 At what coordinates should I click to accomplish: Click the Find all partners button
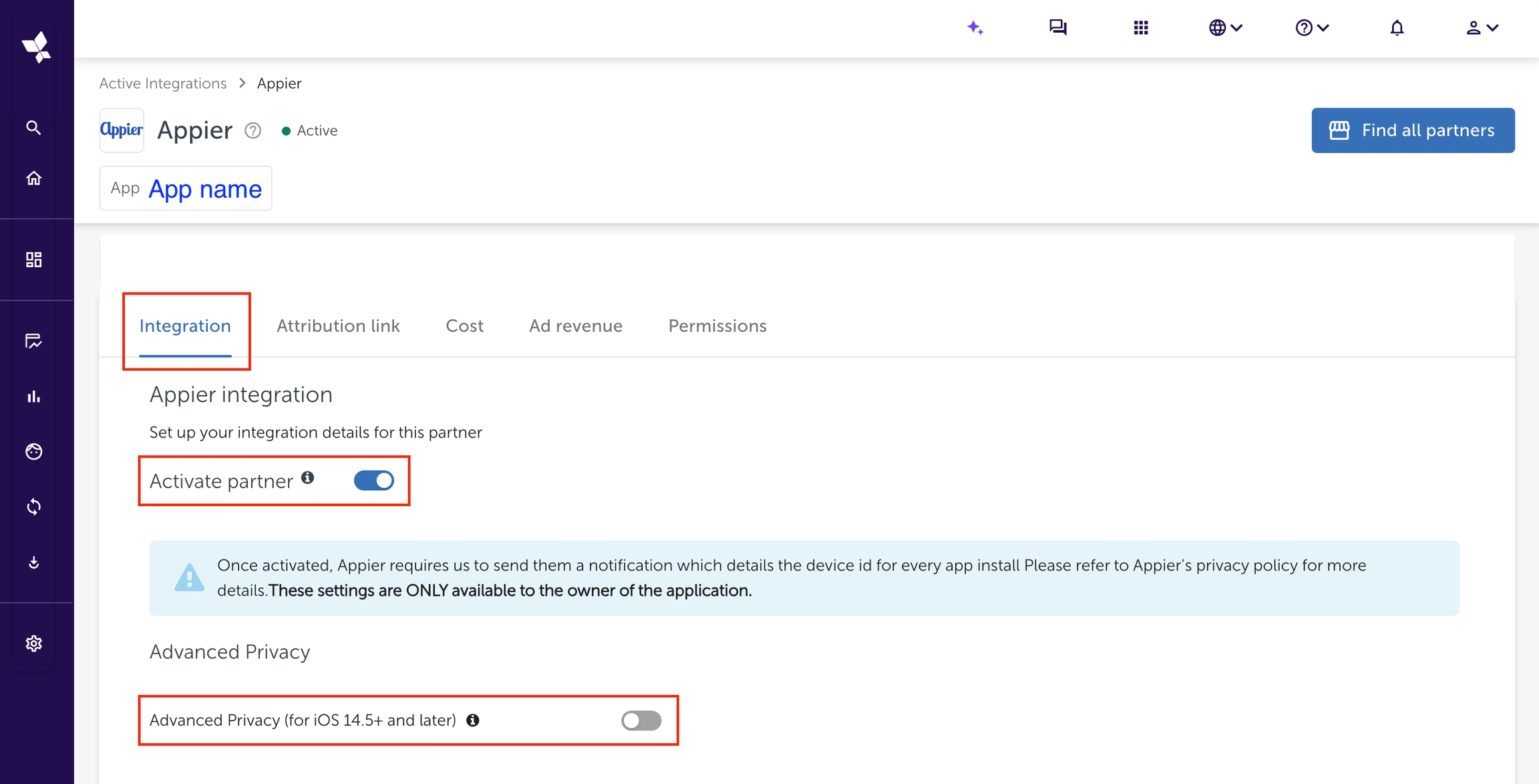click(x=1412, y=130)
